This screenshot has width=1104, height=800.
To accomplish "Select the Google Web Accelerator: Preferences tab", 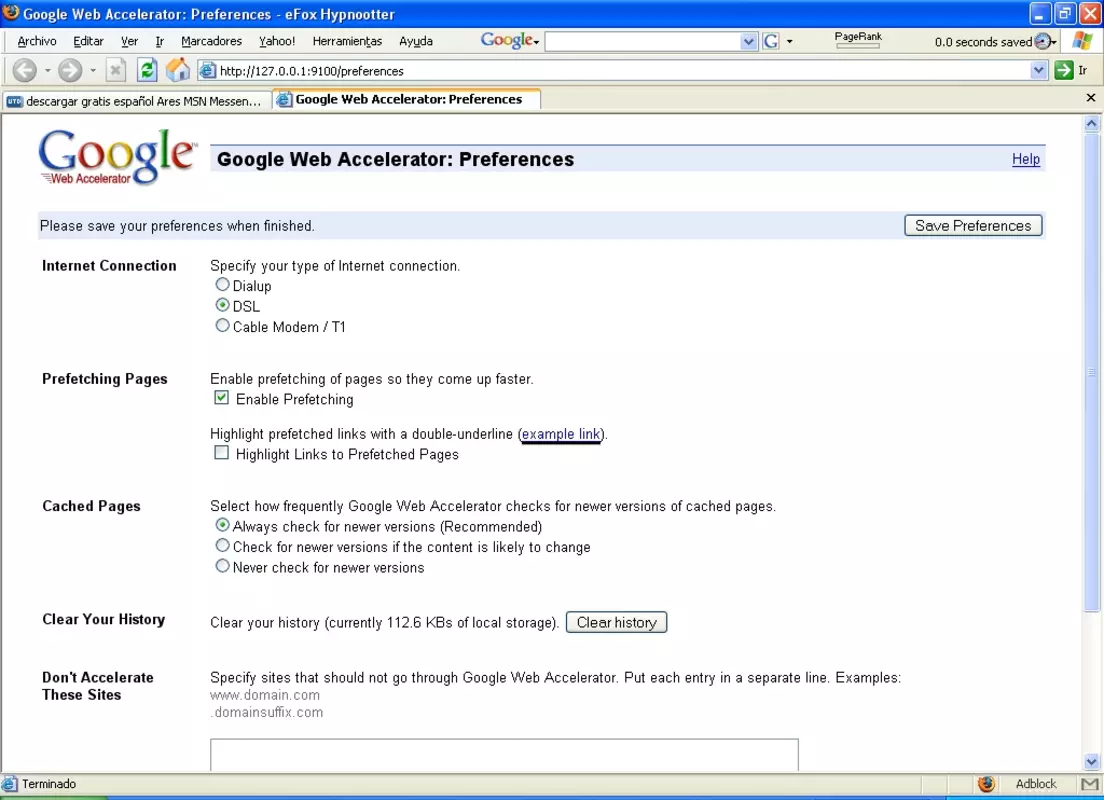I will (x=407, y=99).
